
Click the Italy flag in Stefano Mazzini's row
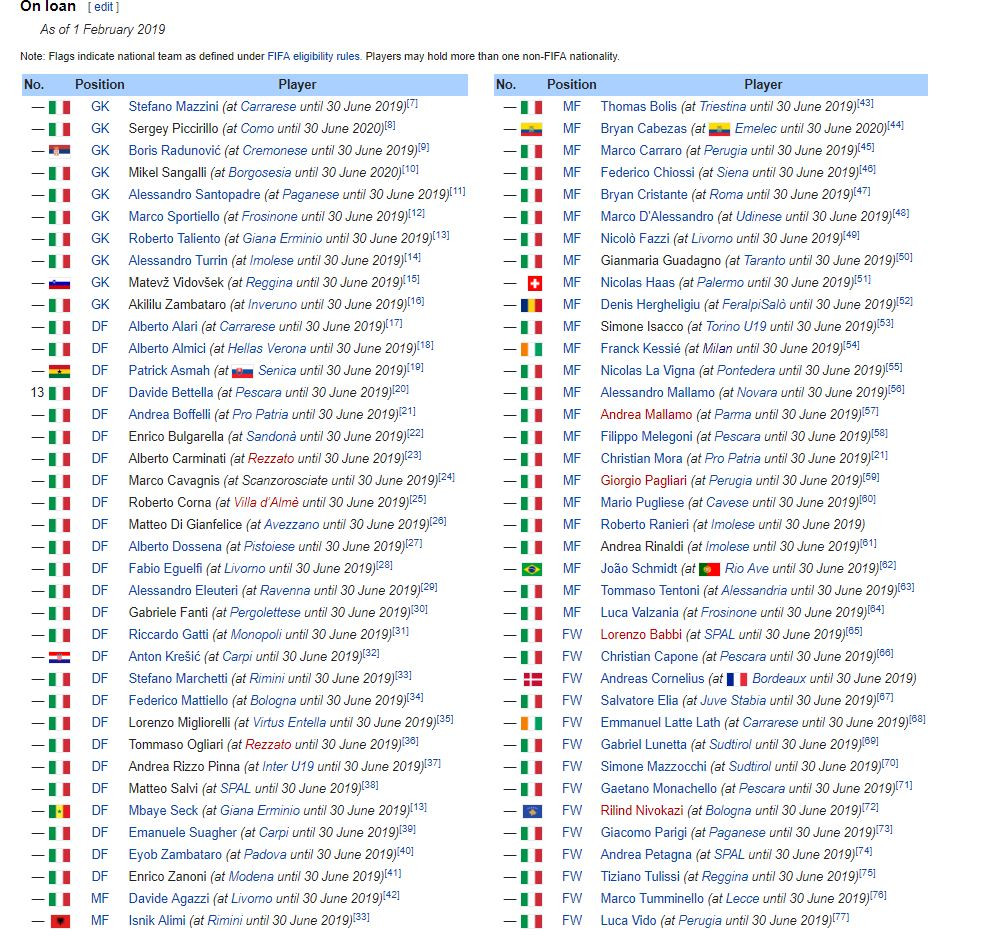tap(60, 107)
